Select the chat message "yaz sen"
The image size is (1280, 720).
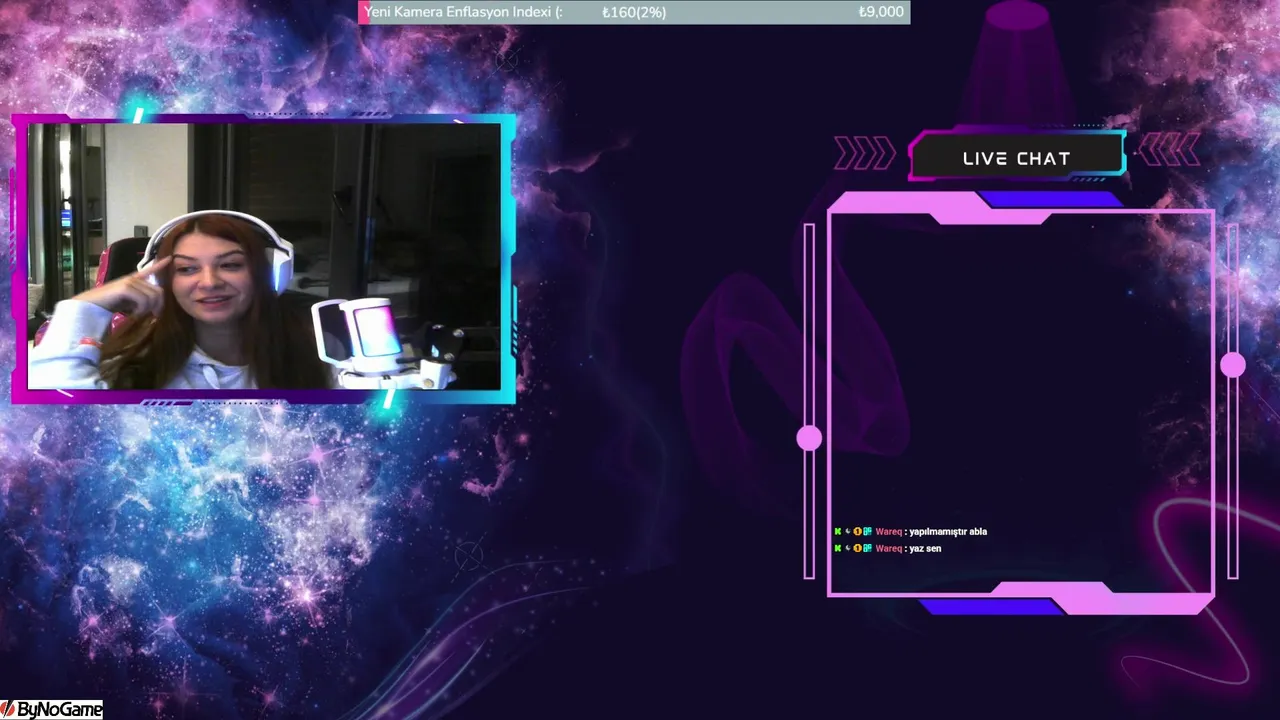point(925,548)
